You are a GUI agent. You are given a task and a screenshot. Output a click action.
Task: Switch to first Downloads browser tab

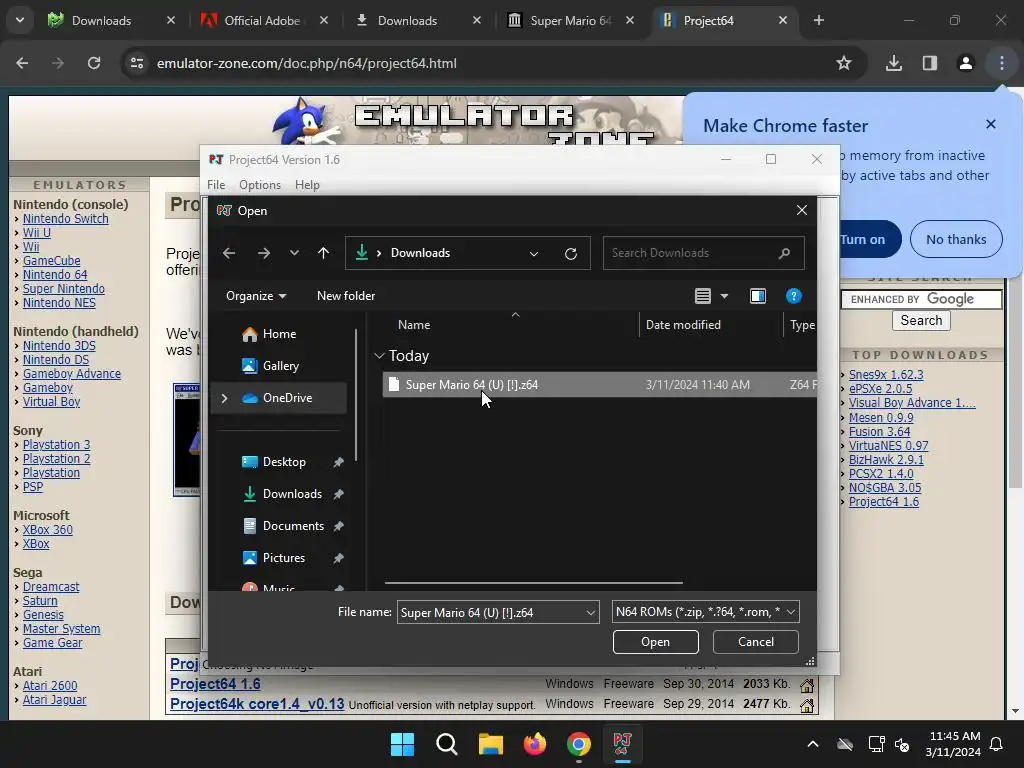click(101, 20)
